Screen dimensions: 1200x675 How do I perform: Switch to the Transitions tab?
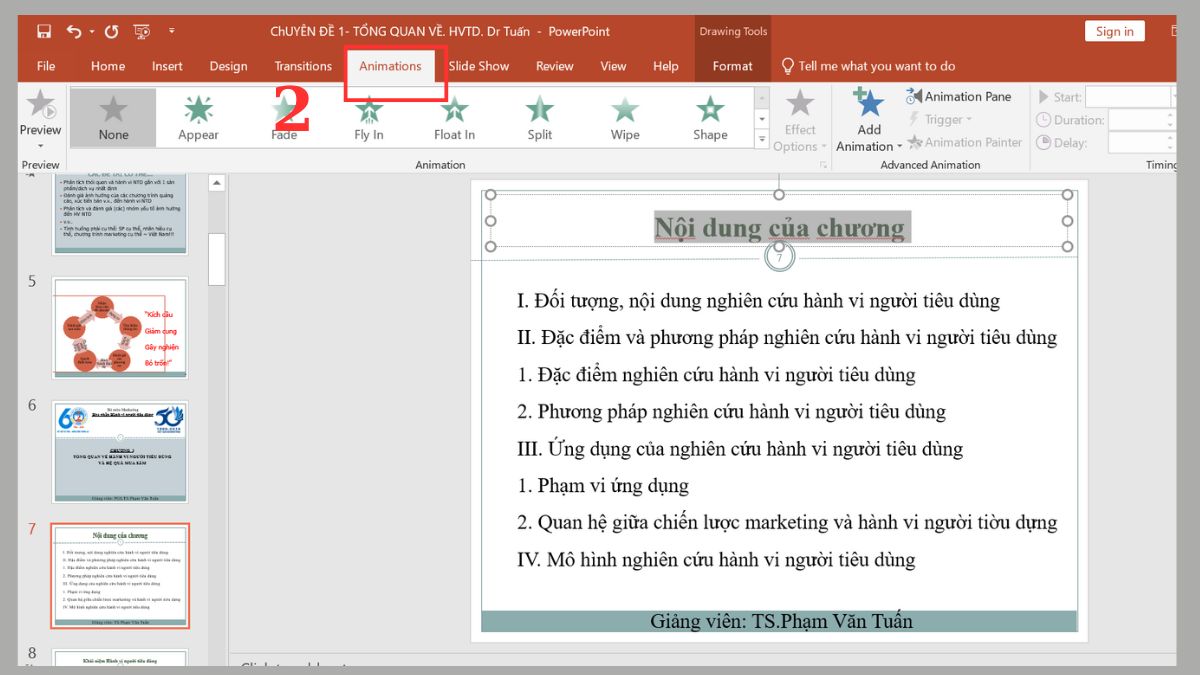pos(303,66)
